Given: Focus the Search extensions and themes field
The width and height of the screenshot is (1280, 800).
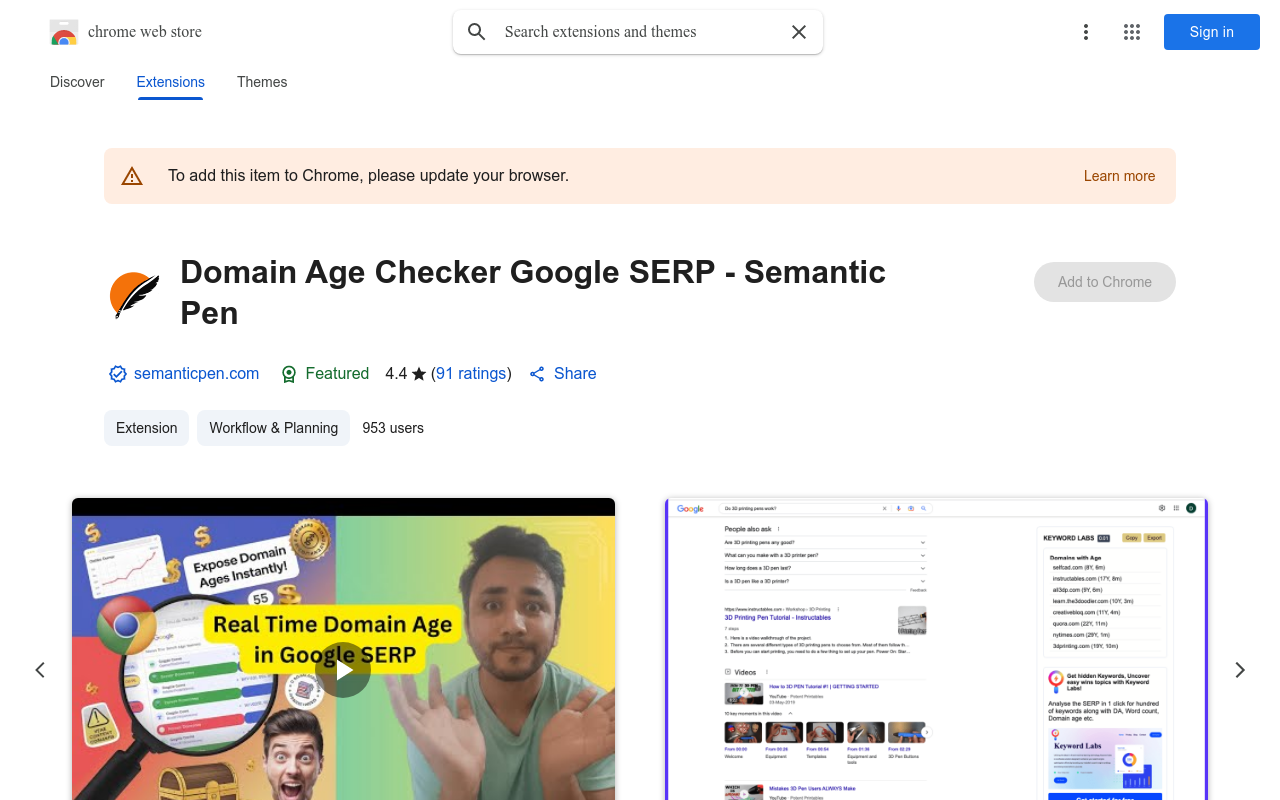Looking at the screenshot, I should tap(638, 32).
